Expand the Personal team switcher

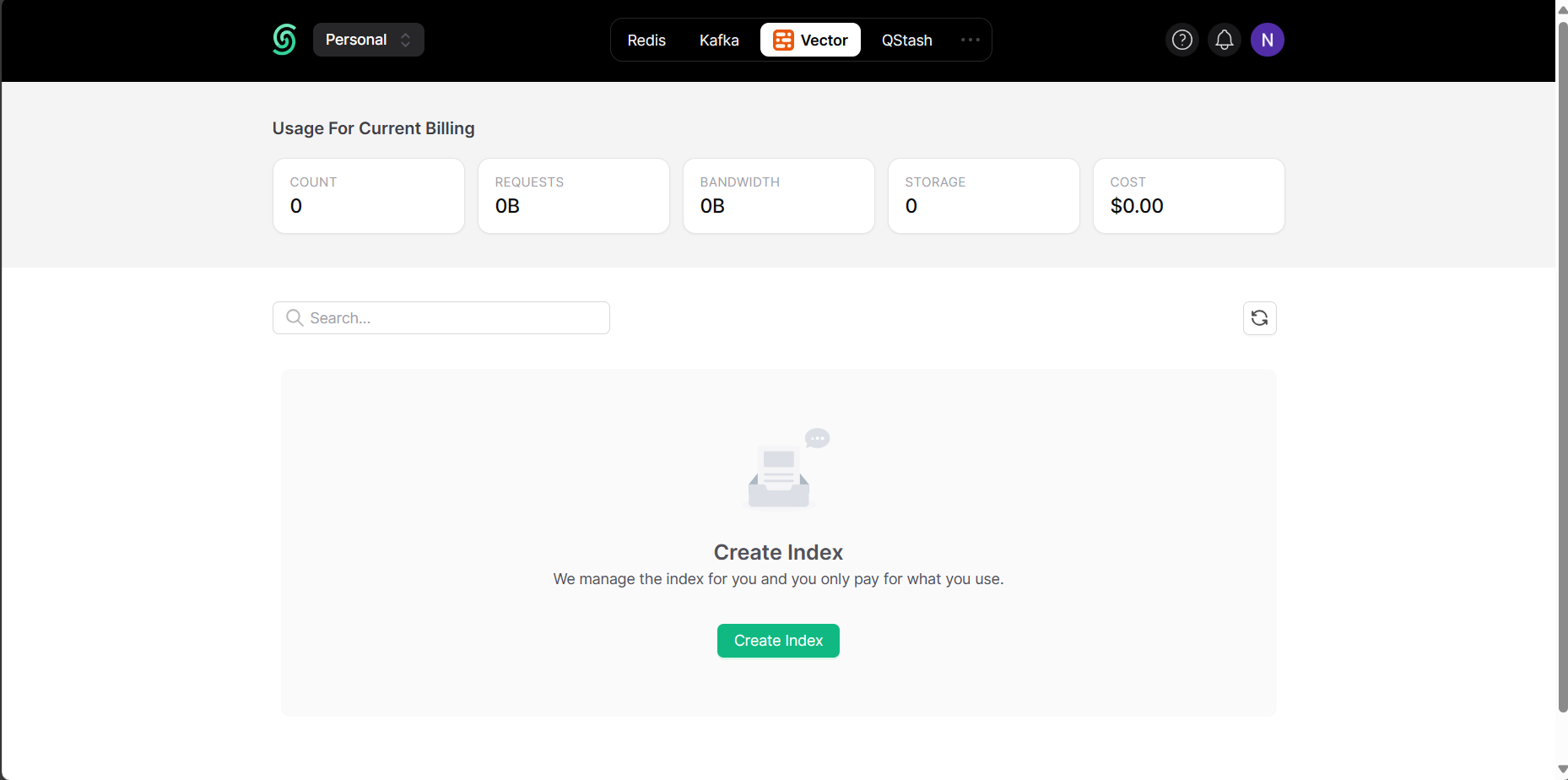[x=368, y=40]
